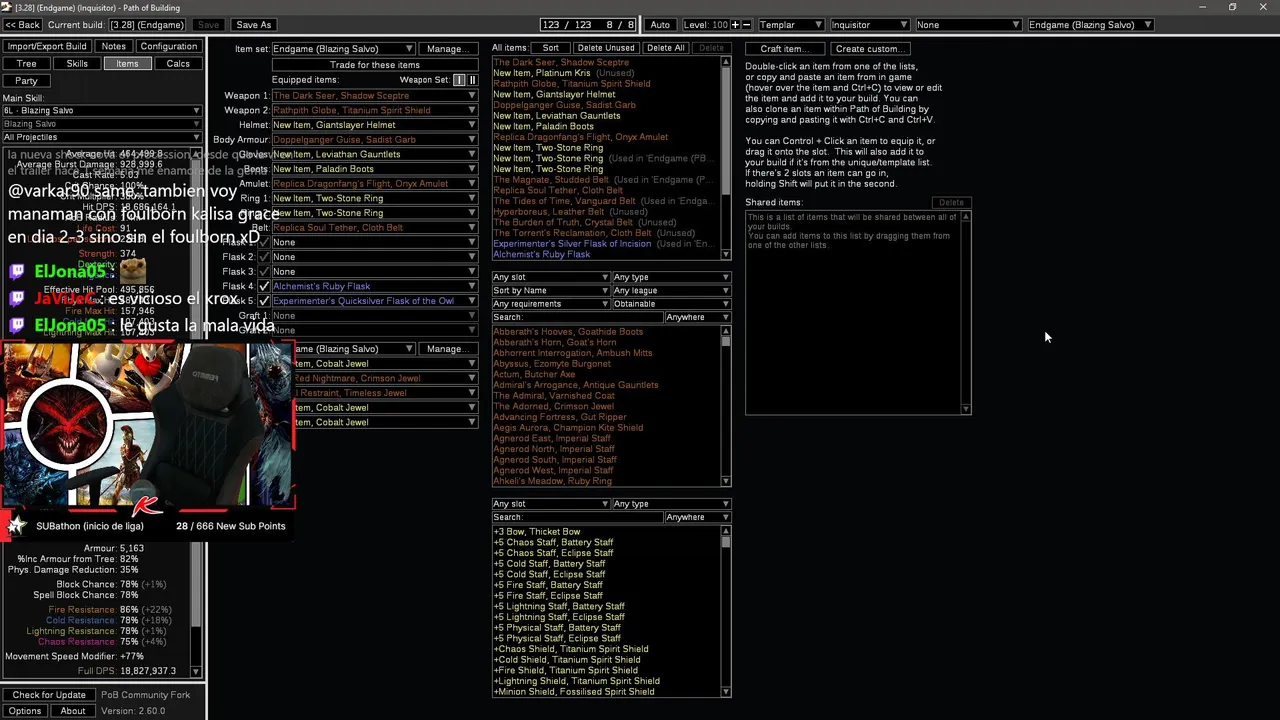Viewport: 1280px width, 720px height.
Task: Switch to the Tree tab
Action: pos(27,64)
